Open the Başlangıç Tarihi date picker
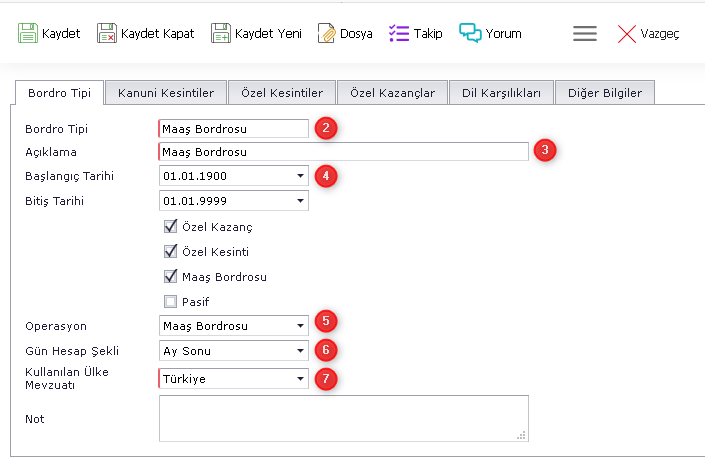705x464 pixels. point(300,177)
